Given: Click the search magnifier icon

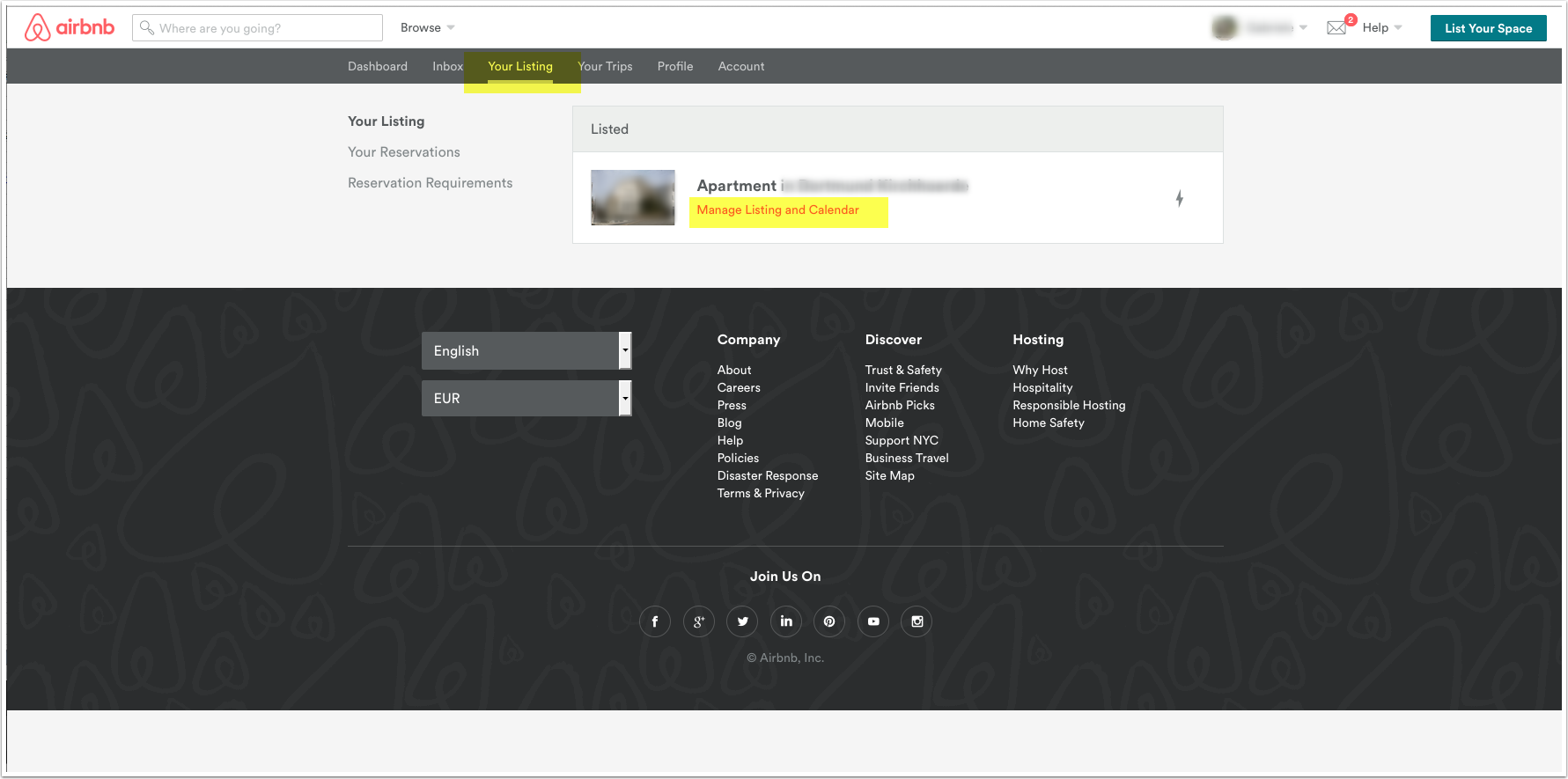Looking at the screenshot, I should (x=147, y=28).
